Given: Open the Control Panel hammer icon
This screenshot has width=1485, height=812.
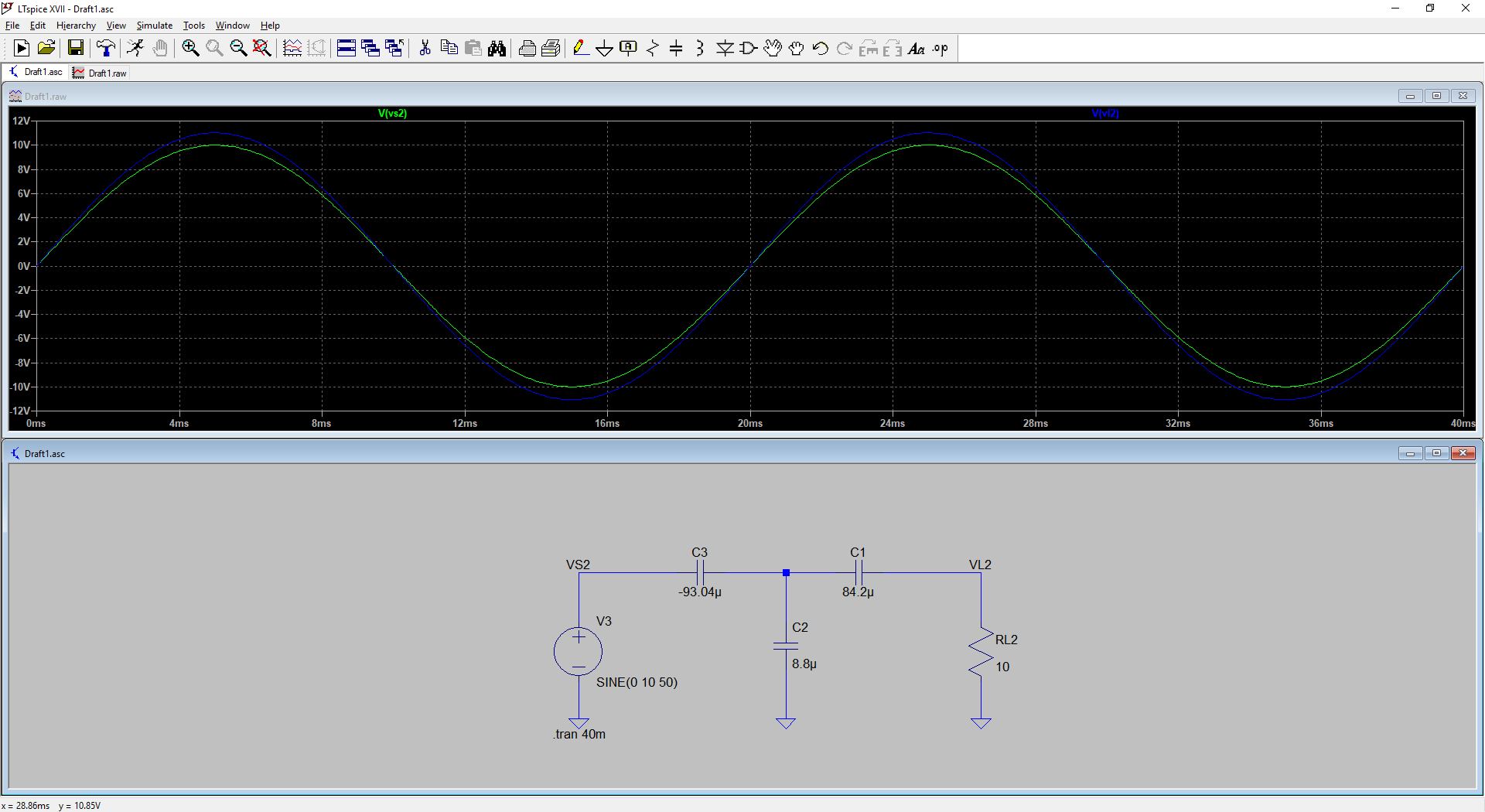Looking at the screenshot, I should pyautogui.click(x=106, y=48).
